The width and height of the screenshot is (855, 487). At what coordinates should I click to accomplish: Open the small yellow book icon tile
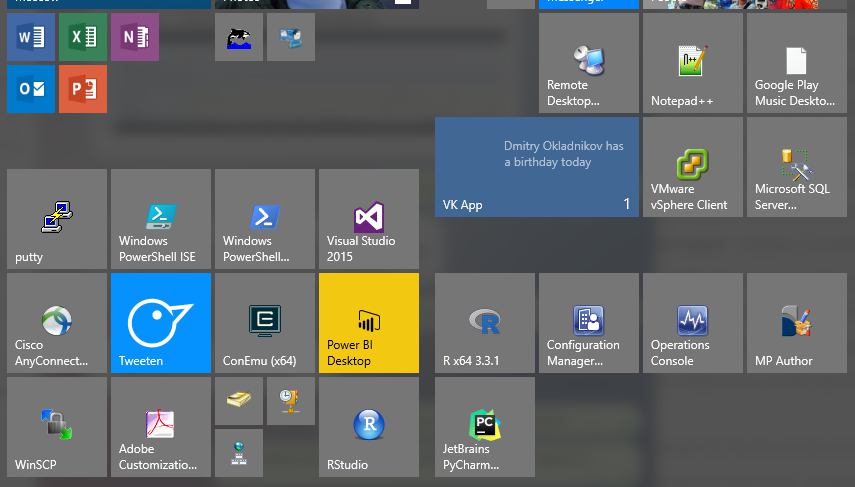click(239, 401)
